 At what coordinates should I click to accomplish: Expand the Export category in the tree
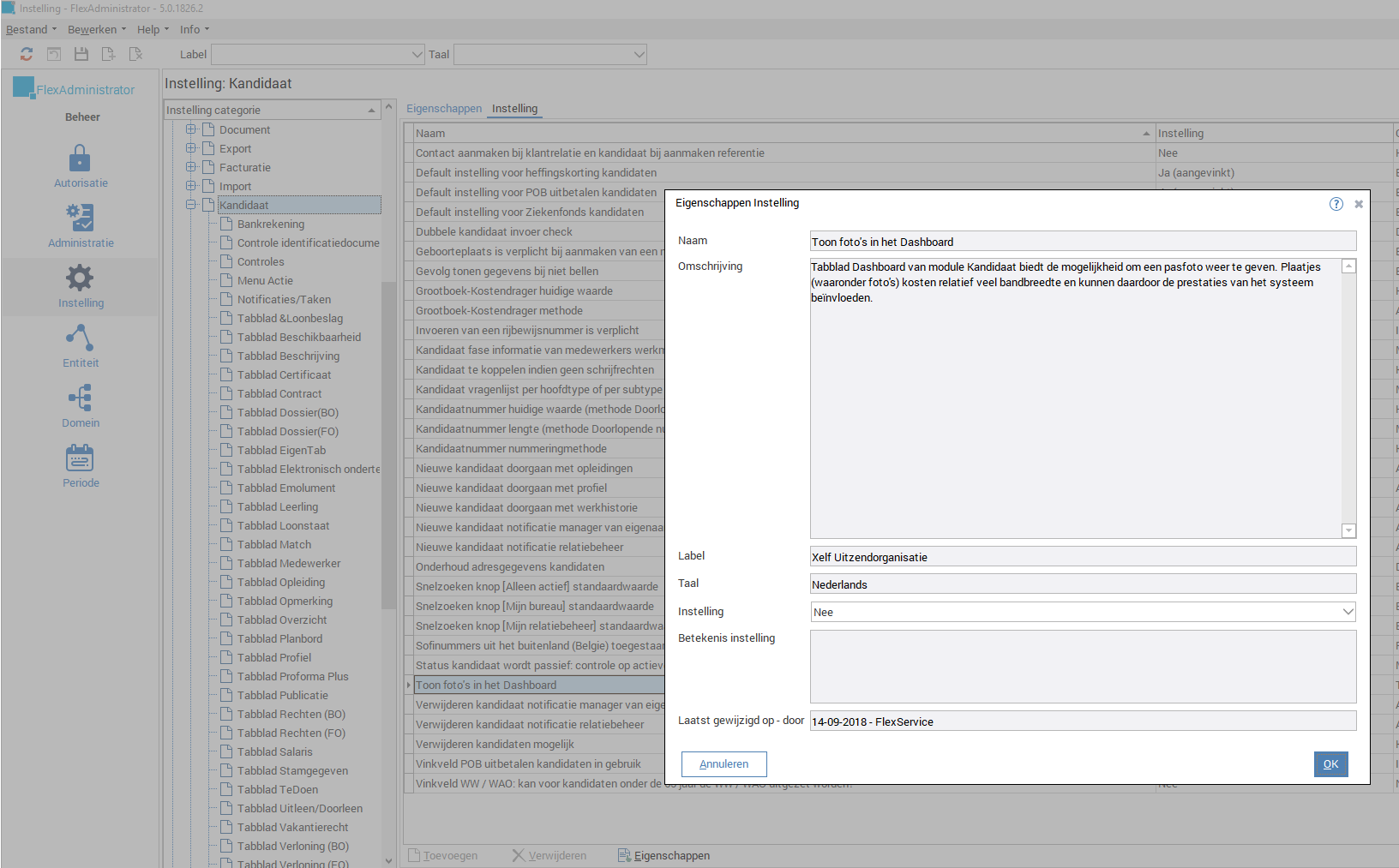(190, 148)
